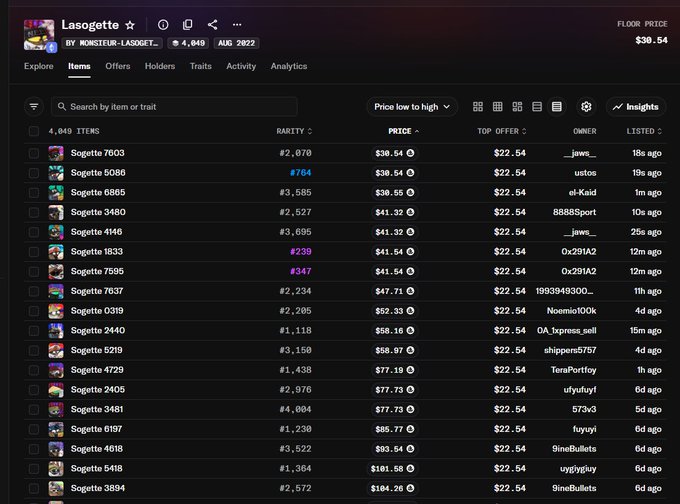Viewport: 680px width, 504px height.
Task: Open the more options ellipsis menu
Action: [237, 25]
